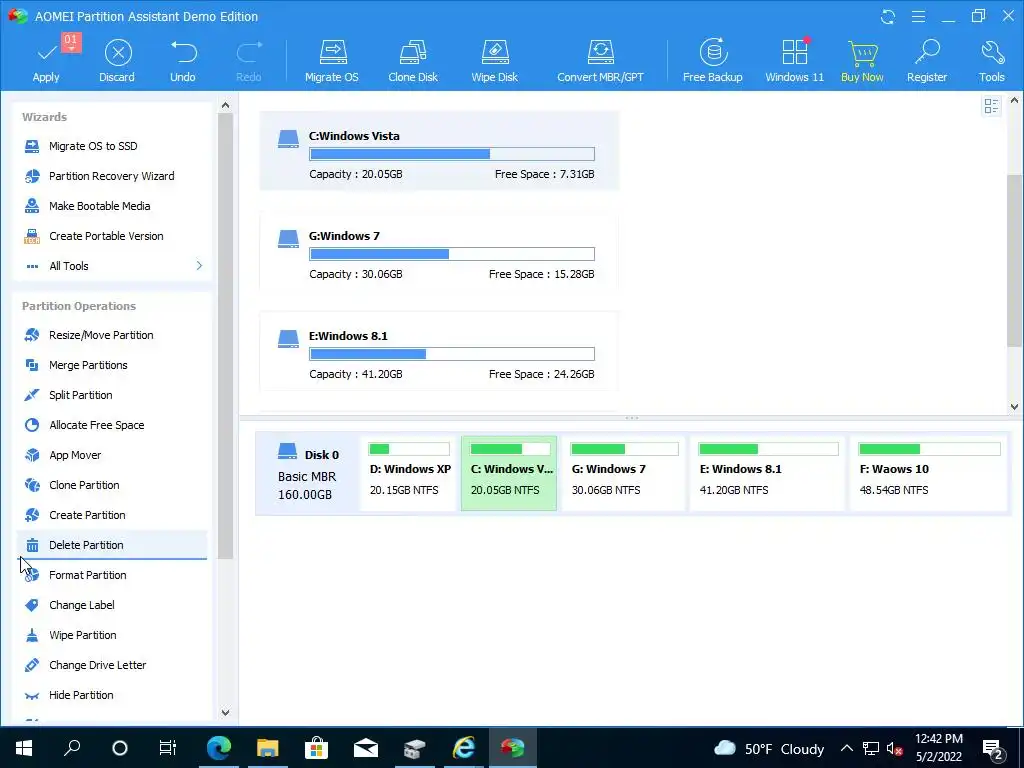Open Internet Explorer from taskbar
The height and width of the screenshot is (768, 1024).
coord(464,748)
